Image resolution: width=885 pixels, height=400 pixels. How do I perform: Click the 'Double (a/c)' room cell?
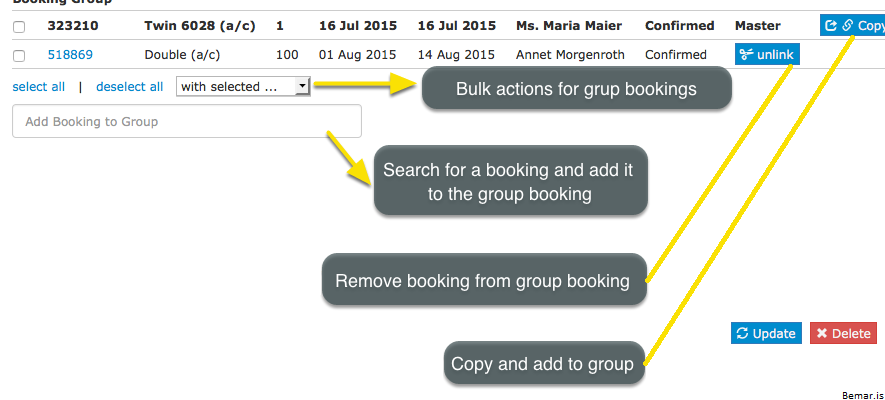(182, 55)
